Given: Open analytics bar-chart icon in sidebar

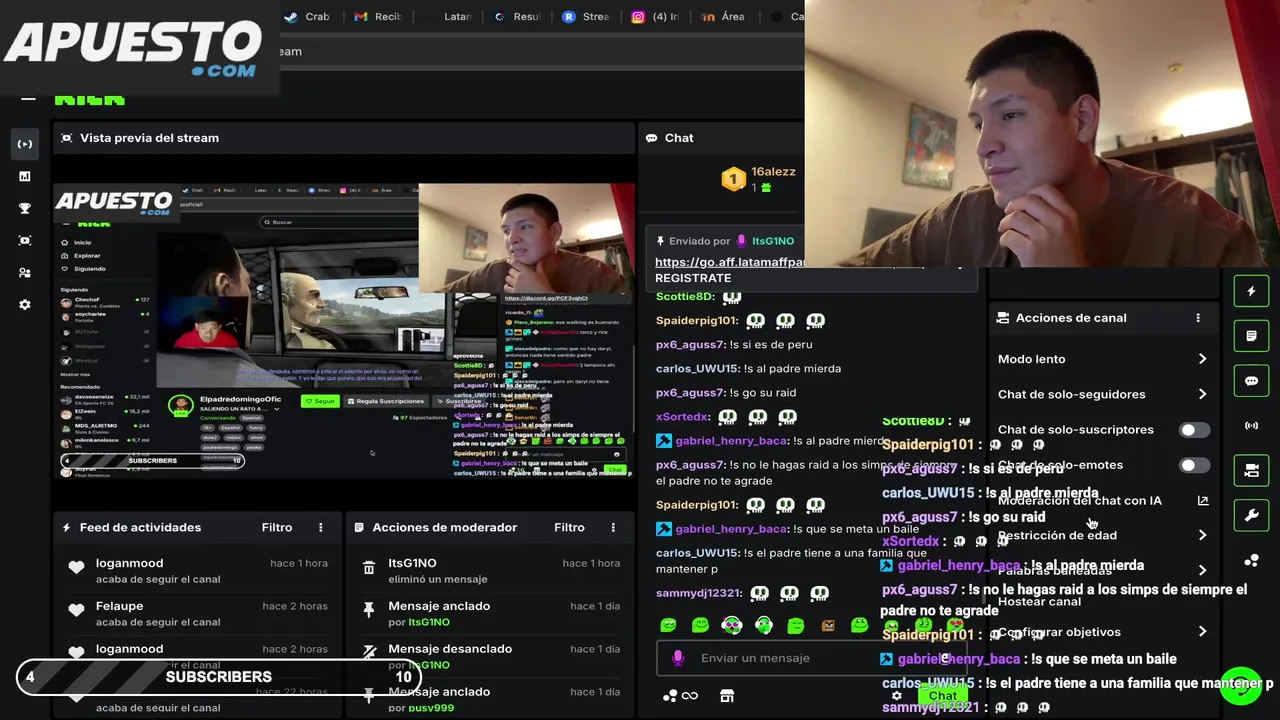Looking at the screenshot, I should pos(25,176).
